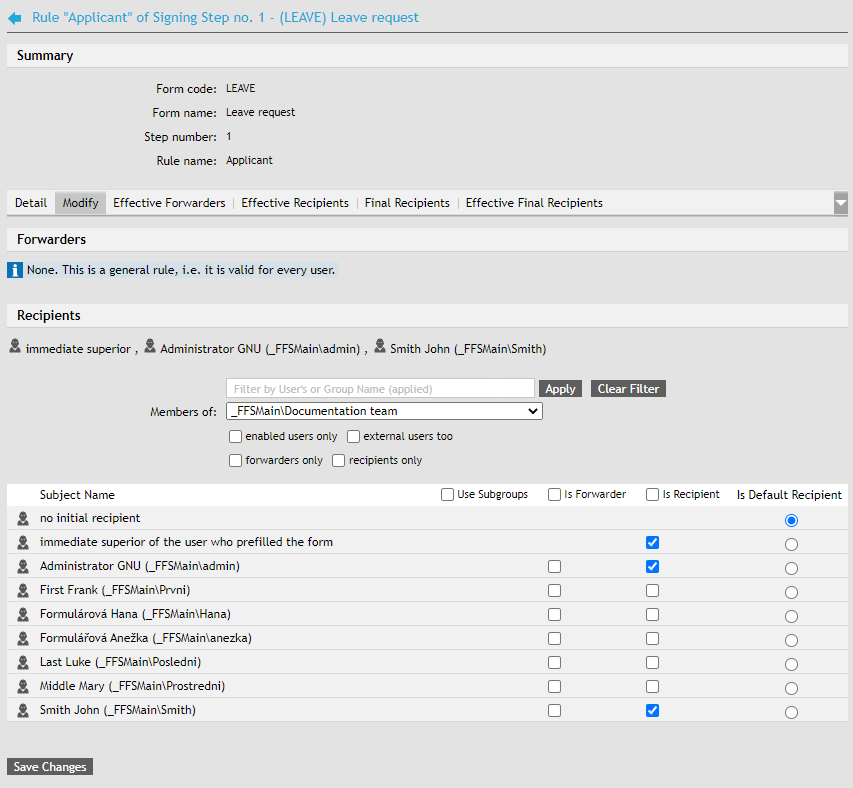Click the user icon beside Last Luke row
The image size is (853, 788).
23,663
